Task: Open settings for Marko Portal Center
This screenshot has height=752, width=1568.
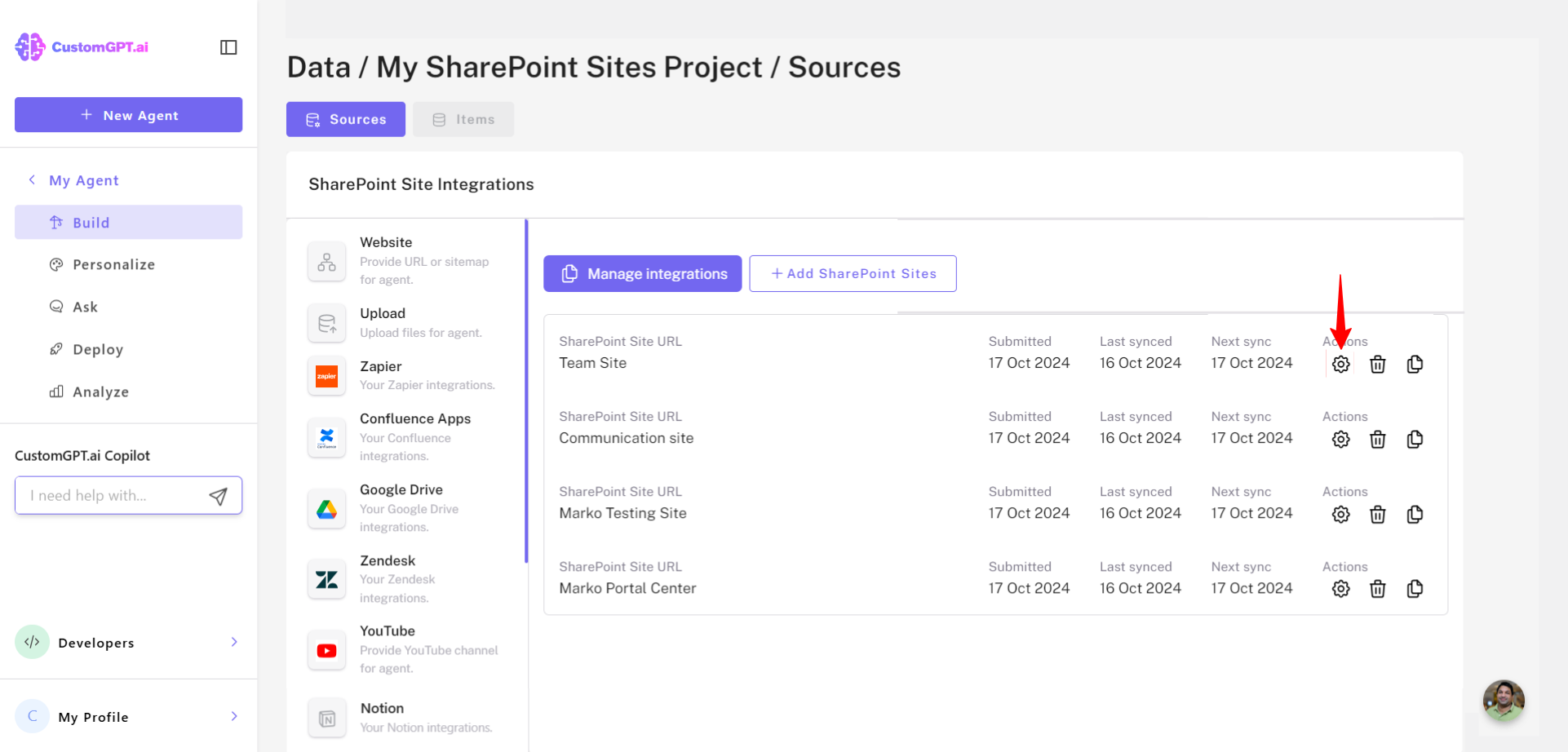Action: (x=1340, y=589)
